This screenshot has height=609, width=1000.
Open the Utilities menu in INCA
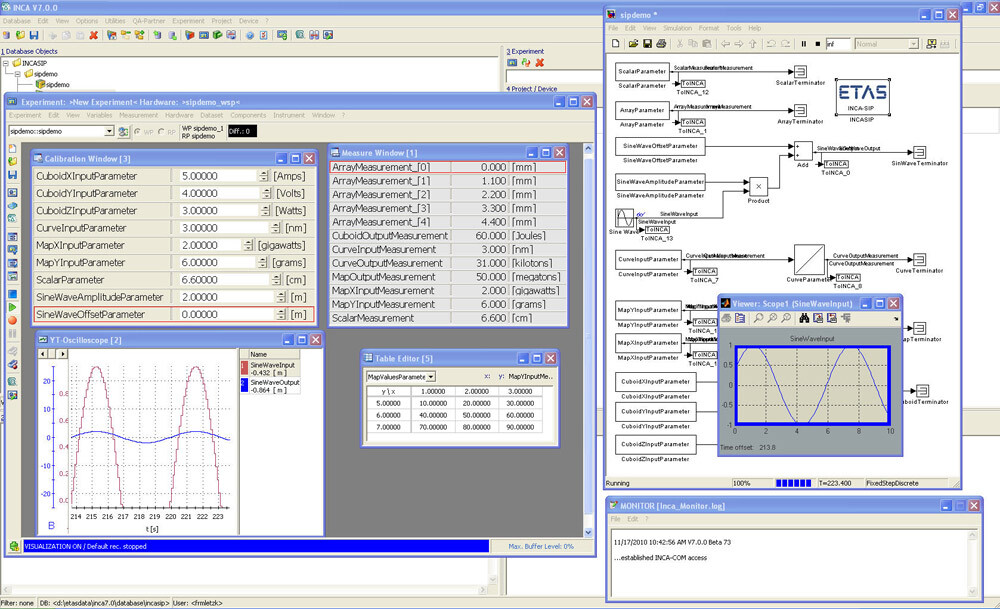115,21
